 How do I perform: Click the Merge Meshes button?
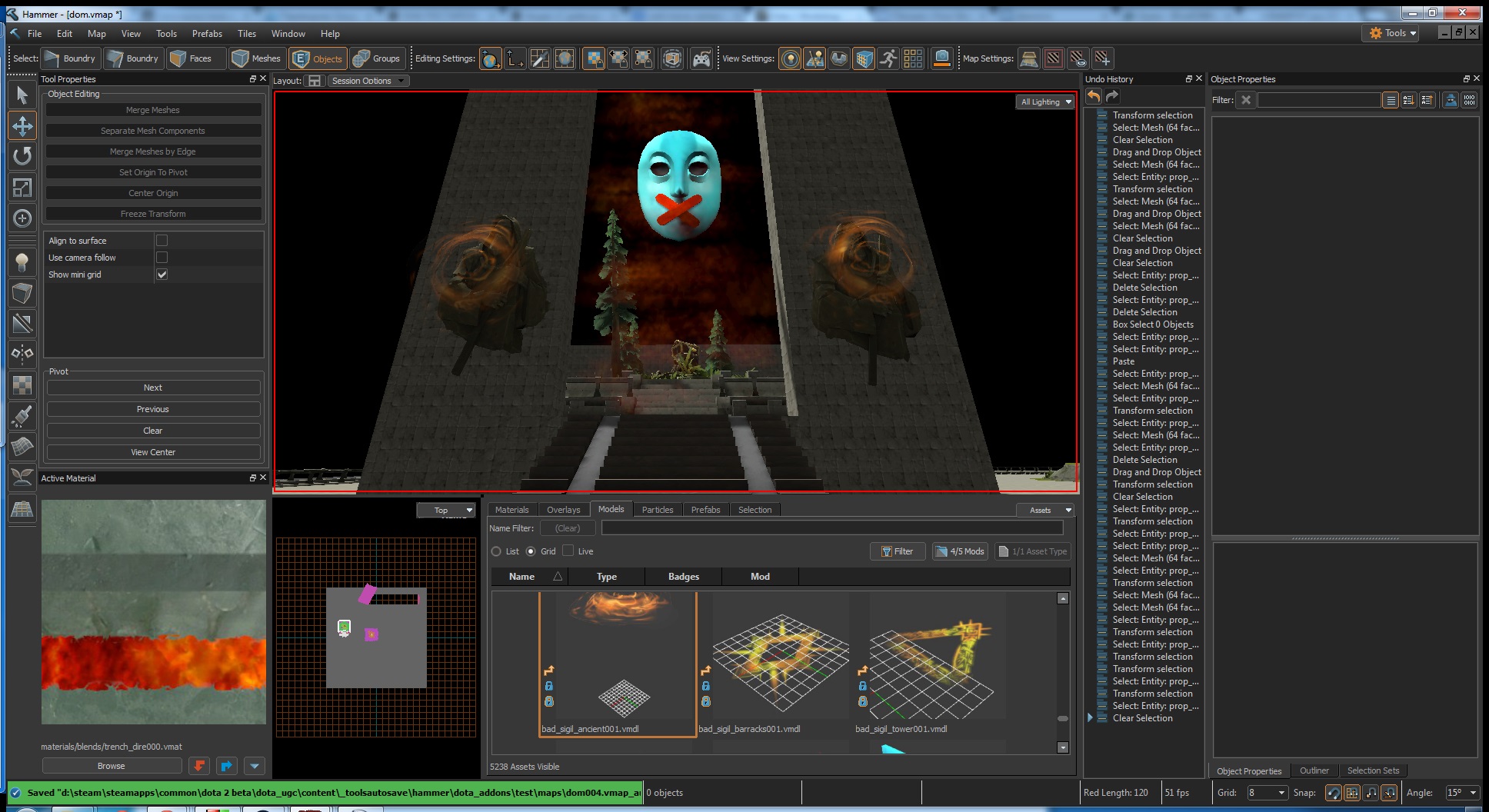point(153,110)
